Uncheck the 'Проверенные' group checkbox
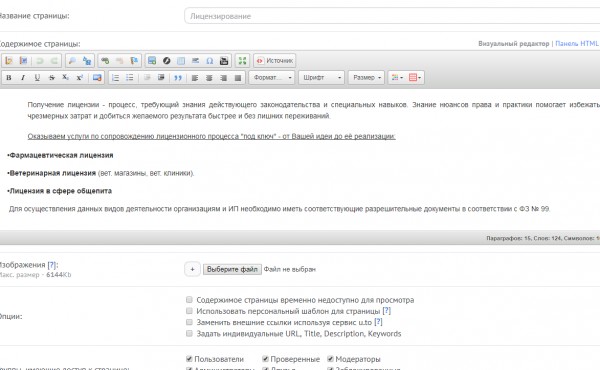Viewport: 600px width, 370px height. point(265,359)
